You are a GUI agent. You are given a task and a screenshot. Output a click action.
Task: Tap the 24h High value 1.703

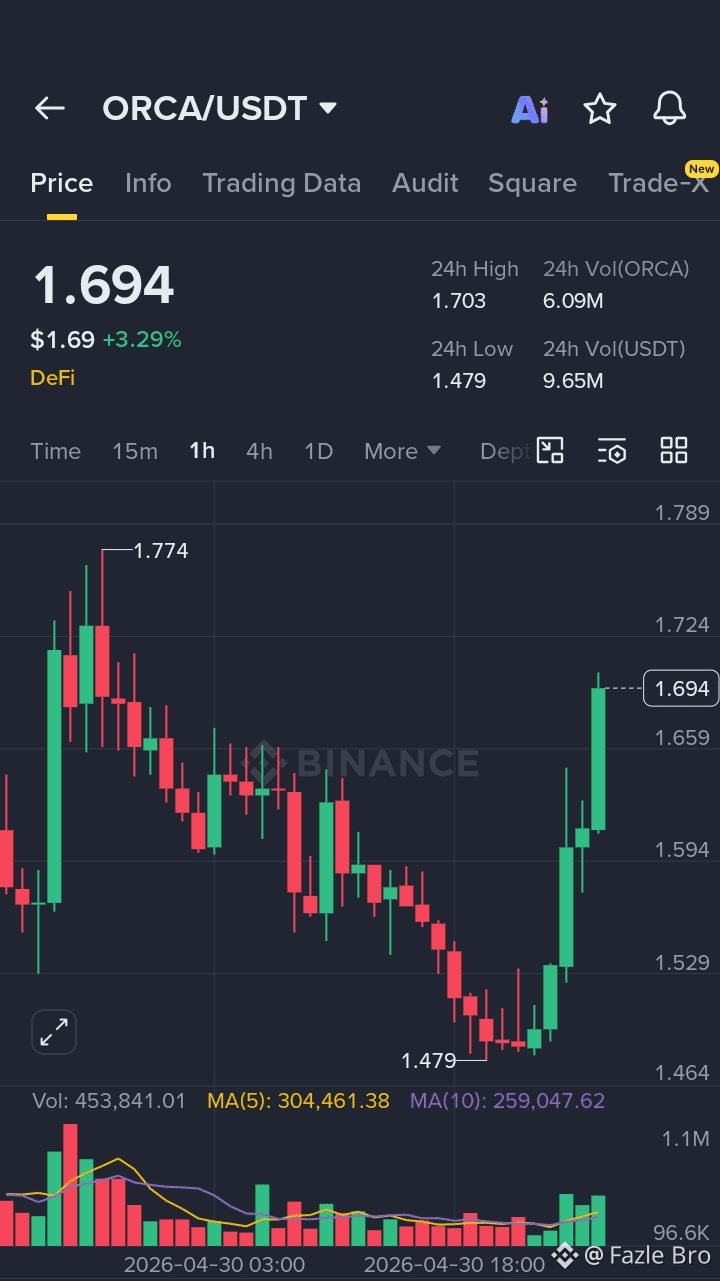pyautogui.click(x=459, y=300)
